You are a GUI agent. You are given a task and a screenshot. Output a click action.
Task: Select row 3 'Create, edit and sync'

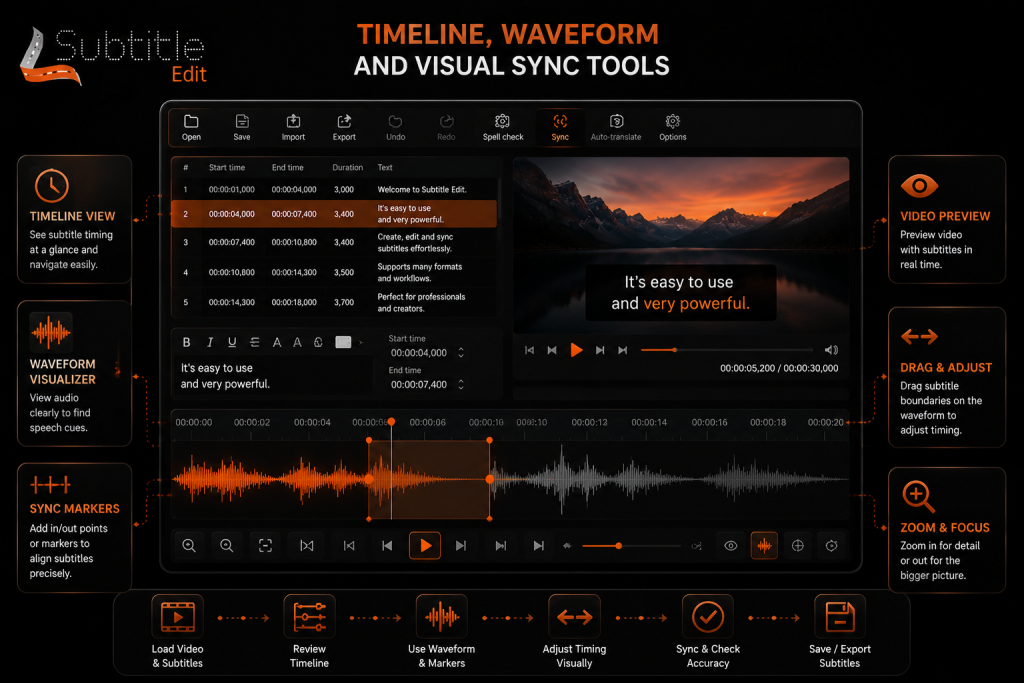click(x=334, y=242)
